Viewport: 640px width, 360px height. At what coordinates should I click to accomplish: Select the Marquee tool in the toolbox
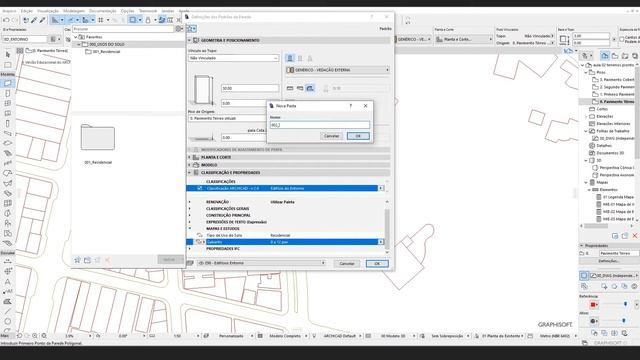pos(8,65)
